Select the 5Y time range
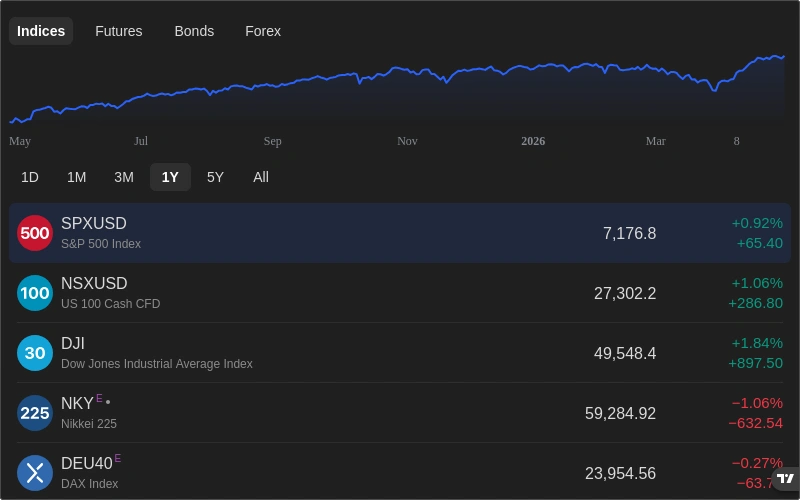Viewport: 800px width, 500px height. pos(215,177)
